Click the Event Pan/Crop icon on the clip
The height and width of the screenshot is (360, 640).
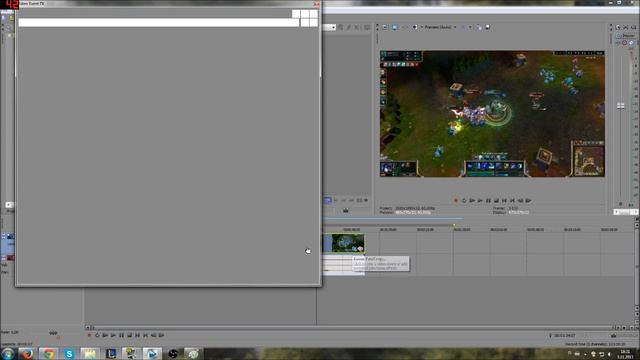[355, 249]
